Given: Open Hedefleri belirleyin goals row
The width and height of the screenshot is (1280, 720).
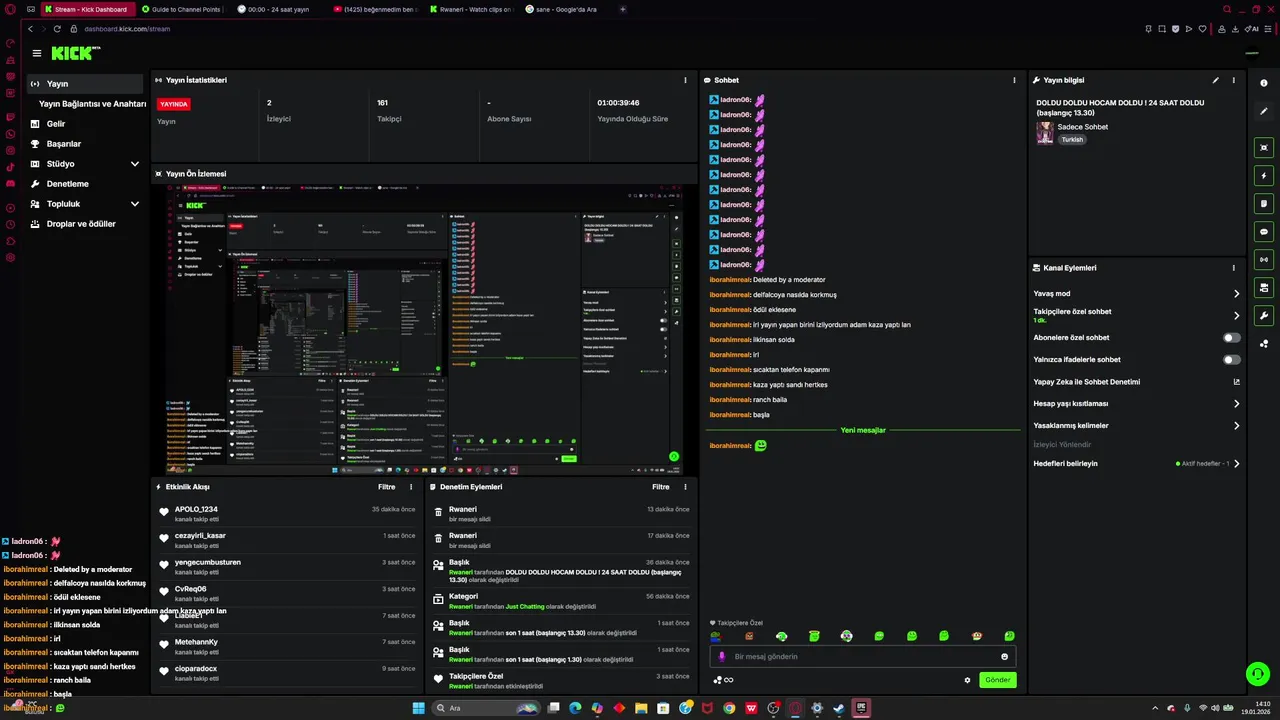Looking at the screenshot, I should pos(1137,464).
